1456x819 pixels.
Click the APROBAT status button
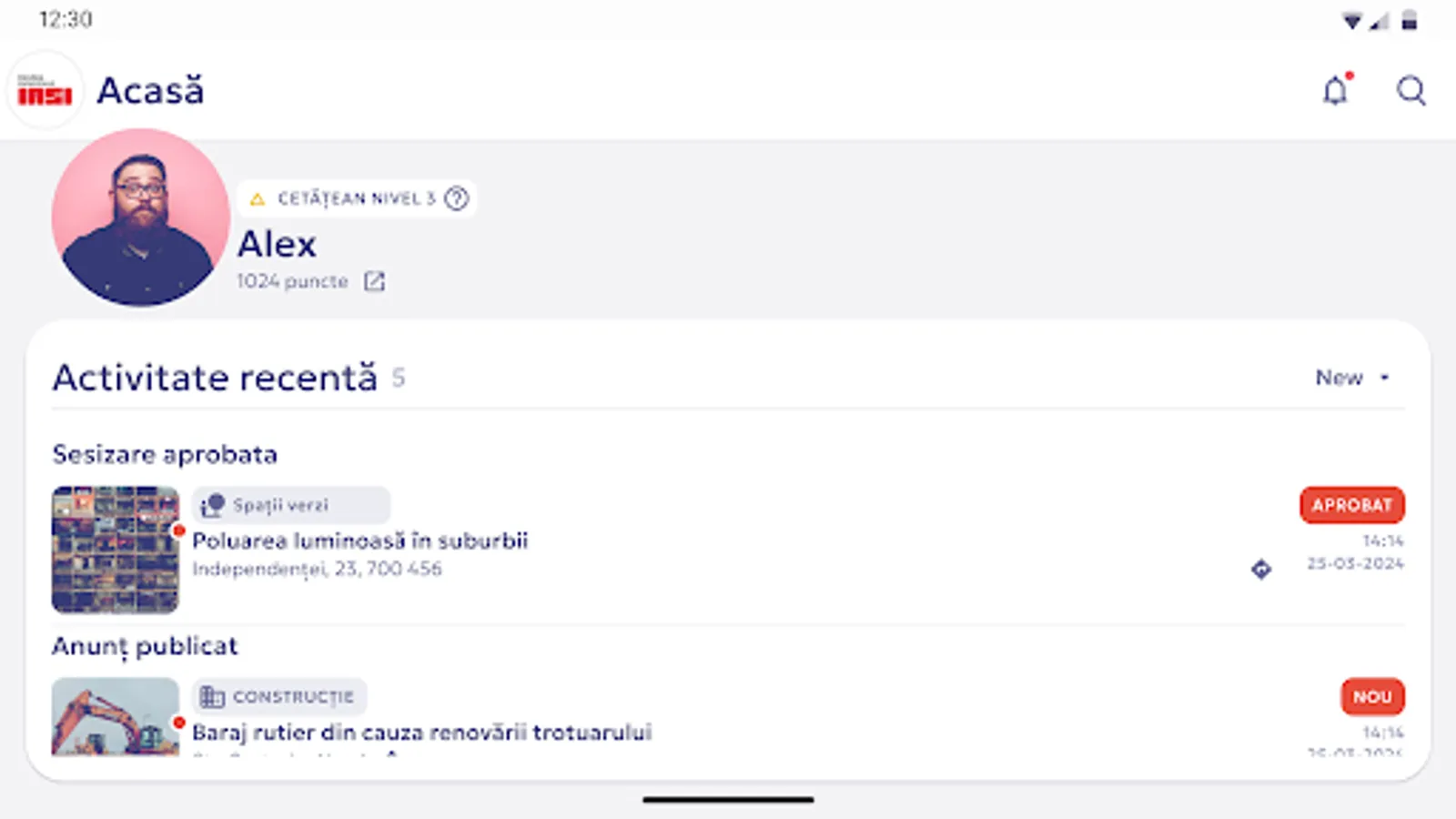click(1352, 505)
